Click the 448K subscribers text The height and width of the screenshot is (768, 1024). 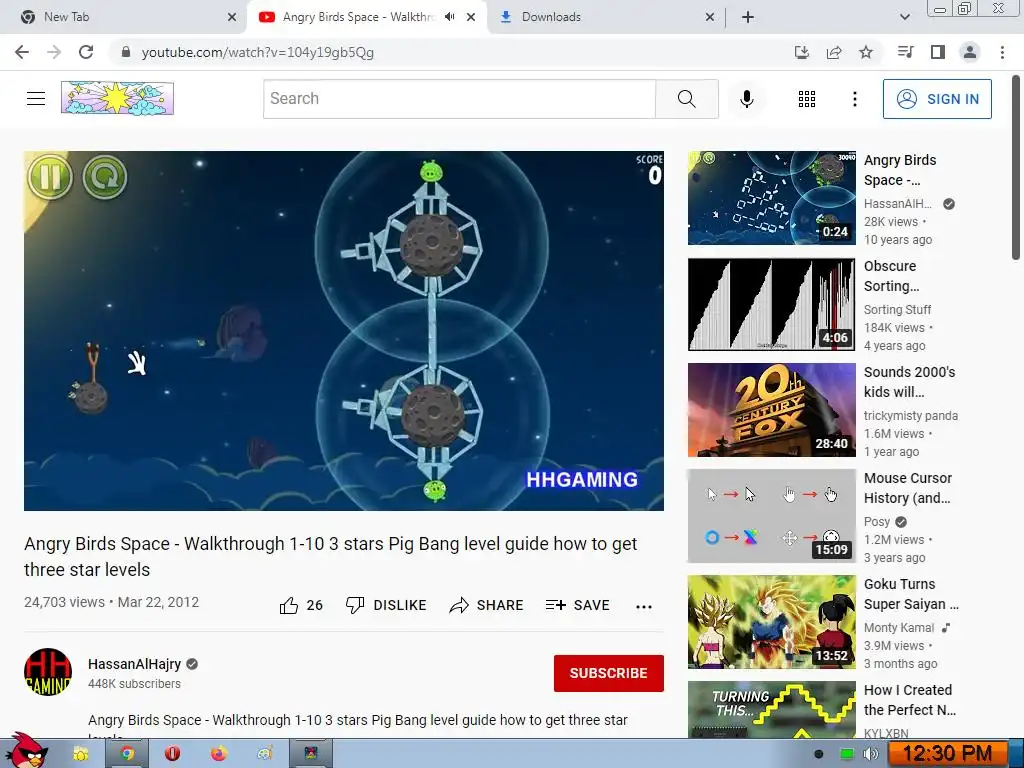coord(135,684)
